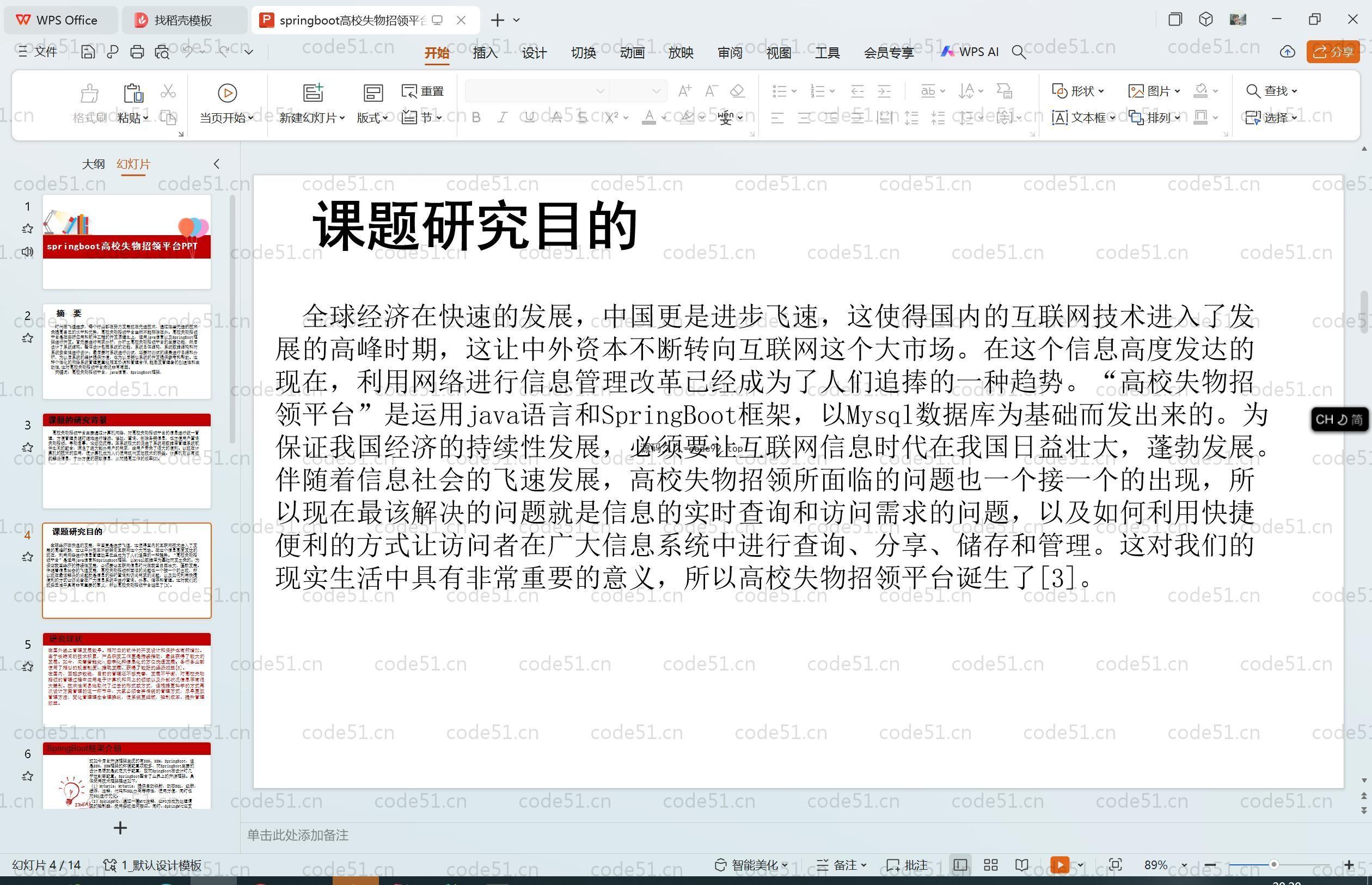
Task: Click the New Slide icon
Action: [x=313, y=93]
